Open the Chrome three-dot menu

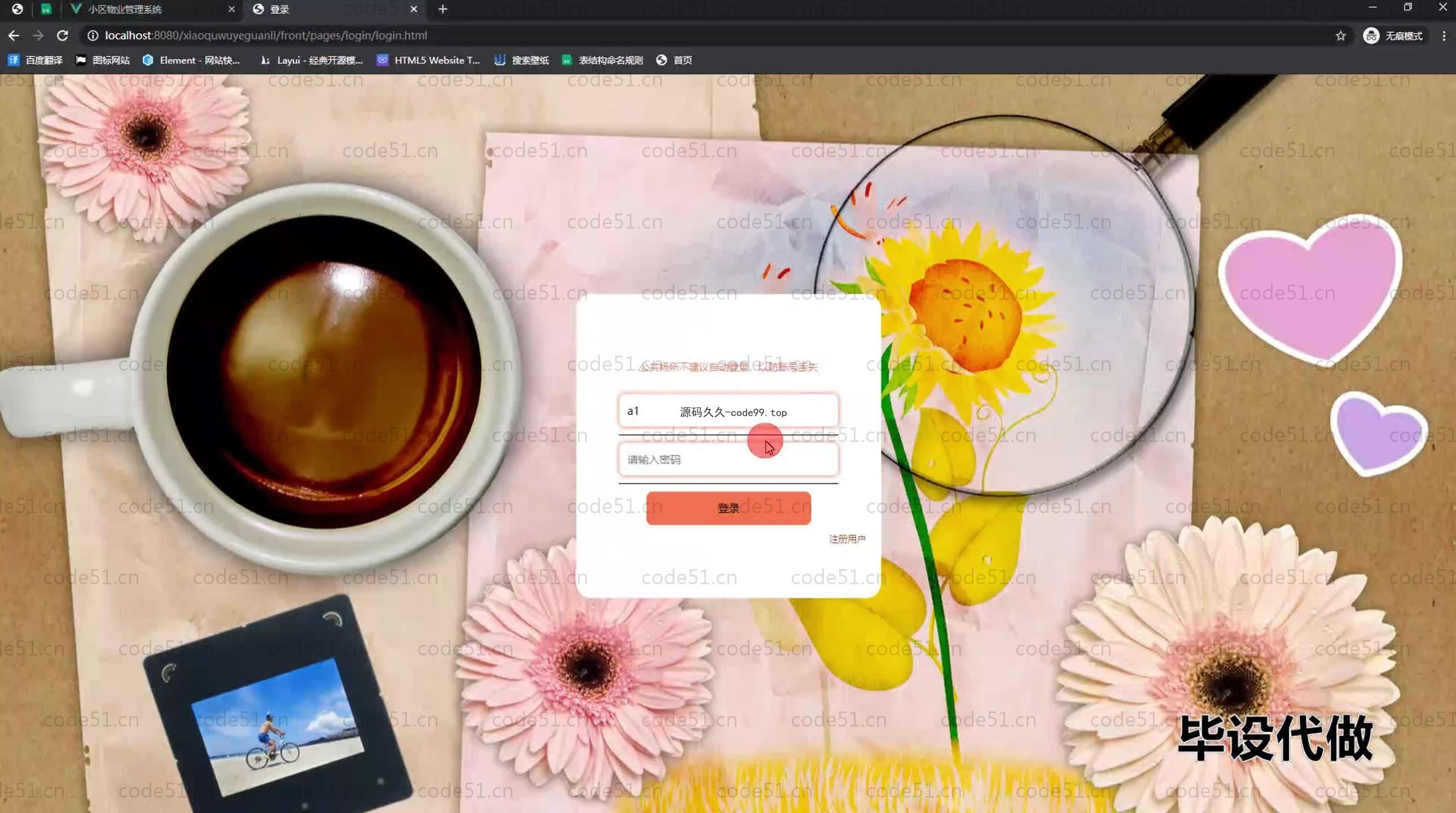pos(1444,36)
